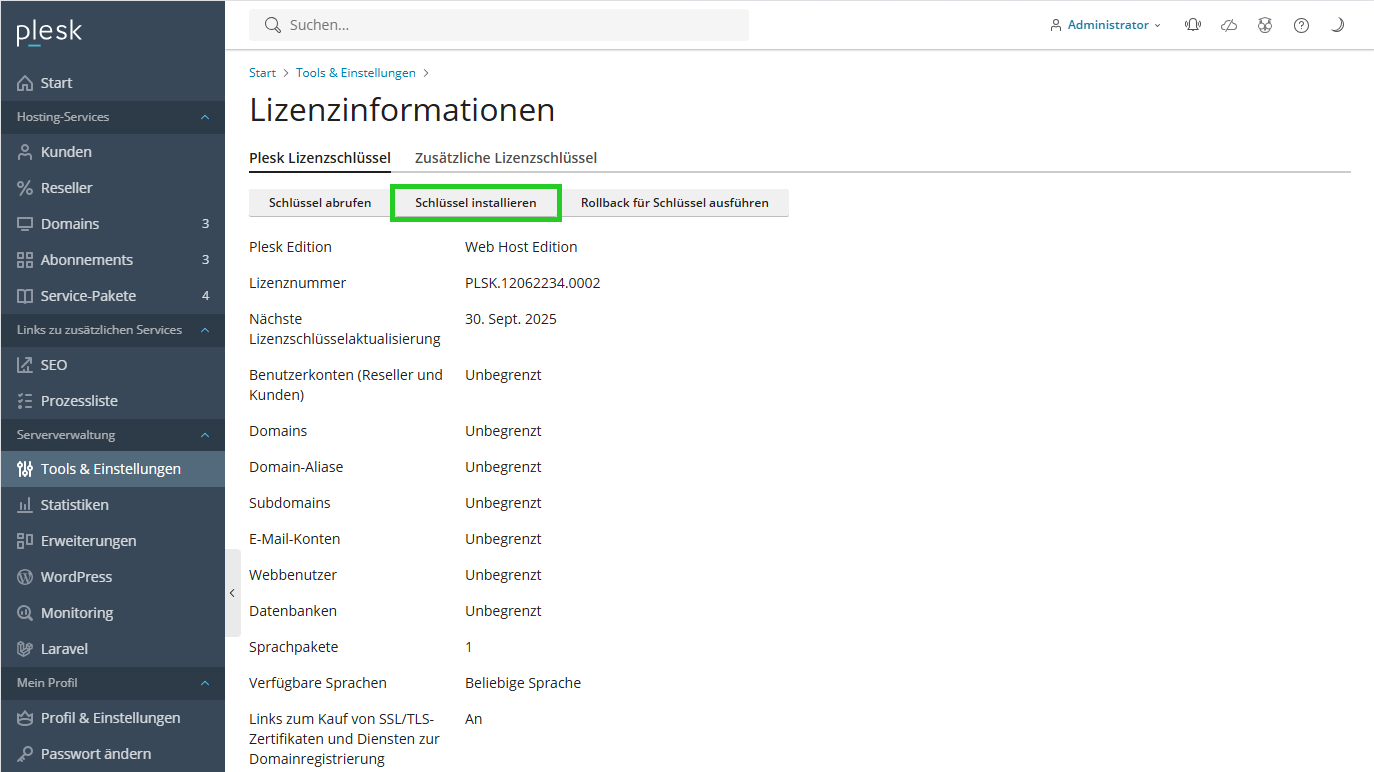This screenshot has height=772, width=1374.
Task: Switch to Zusätzliche Lizenzschlüssel tab
Action: tap(506, 158)
